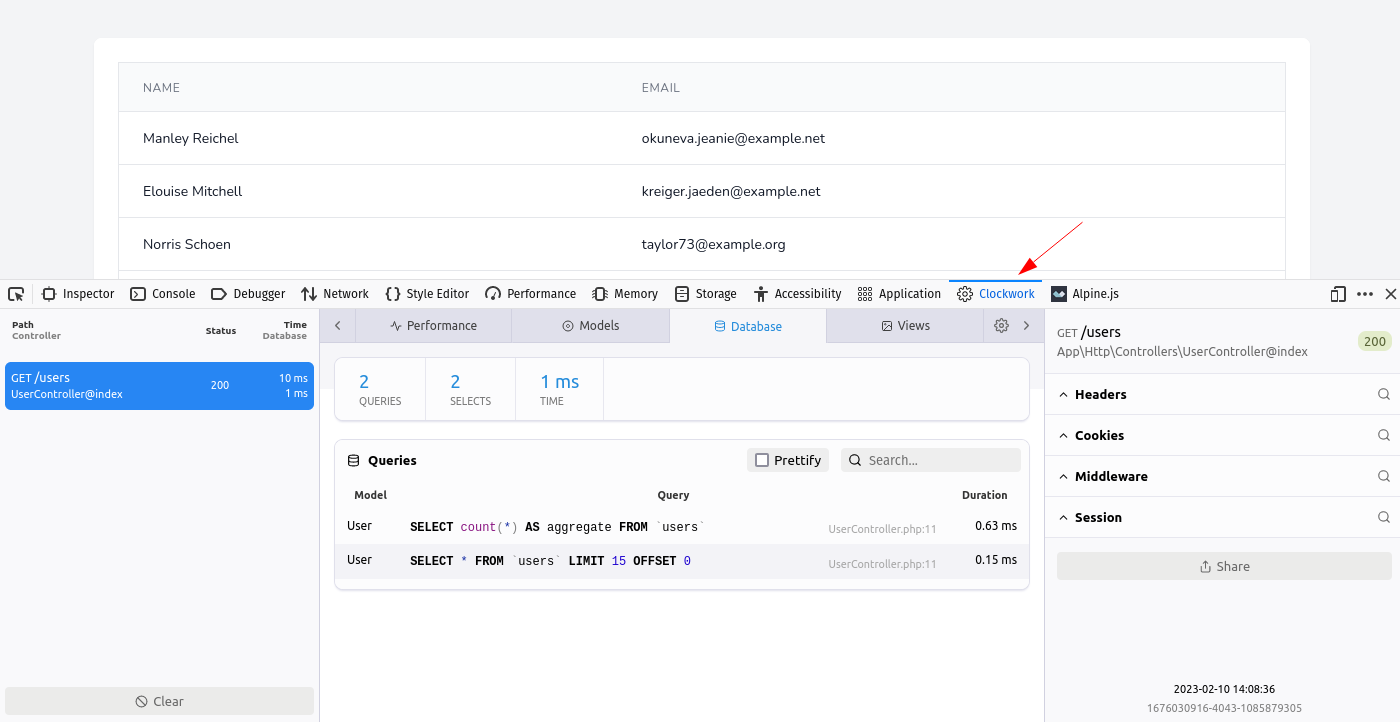
Task: Search within the Session section icon
Action: click(x=1384, y=517)
